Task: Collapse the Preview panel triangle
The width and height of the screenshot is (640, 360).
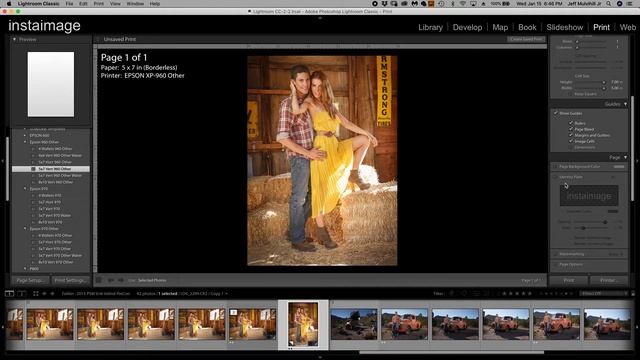Action: [14, 39]
